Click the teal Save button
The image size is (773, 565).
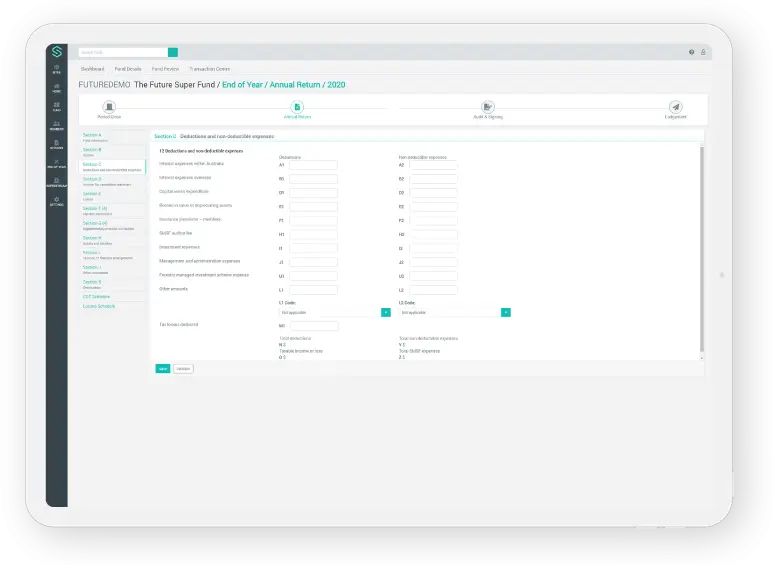click(162, 369)
